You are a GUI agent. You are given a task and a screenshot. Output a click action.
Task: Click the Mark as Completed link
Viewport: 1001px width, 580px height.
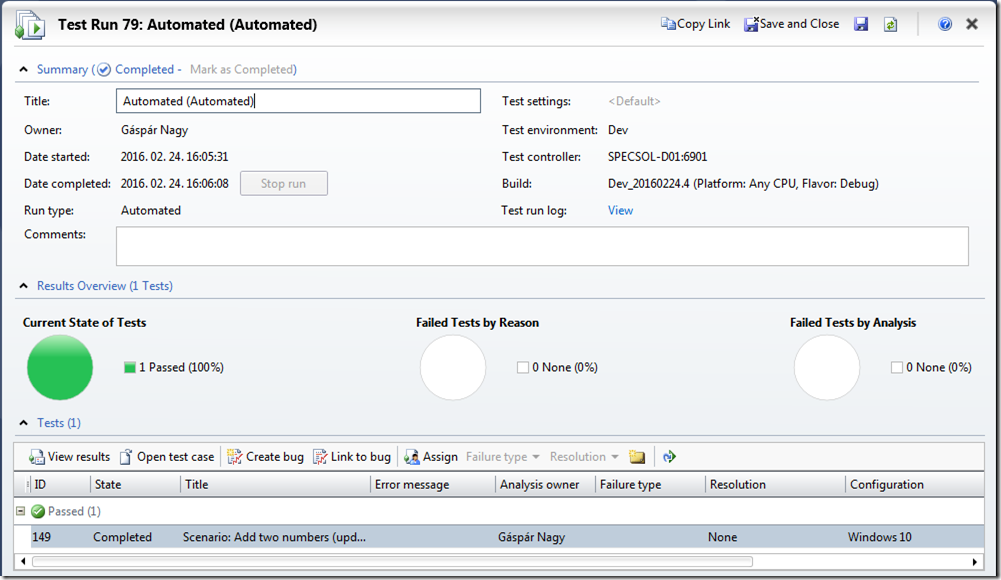point(243,70)
